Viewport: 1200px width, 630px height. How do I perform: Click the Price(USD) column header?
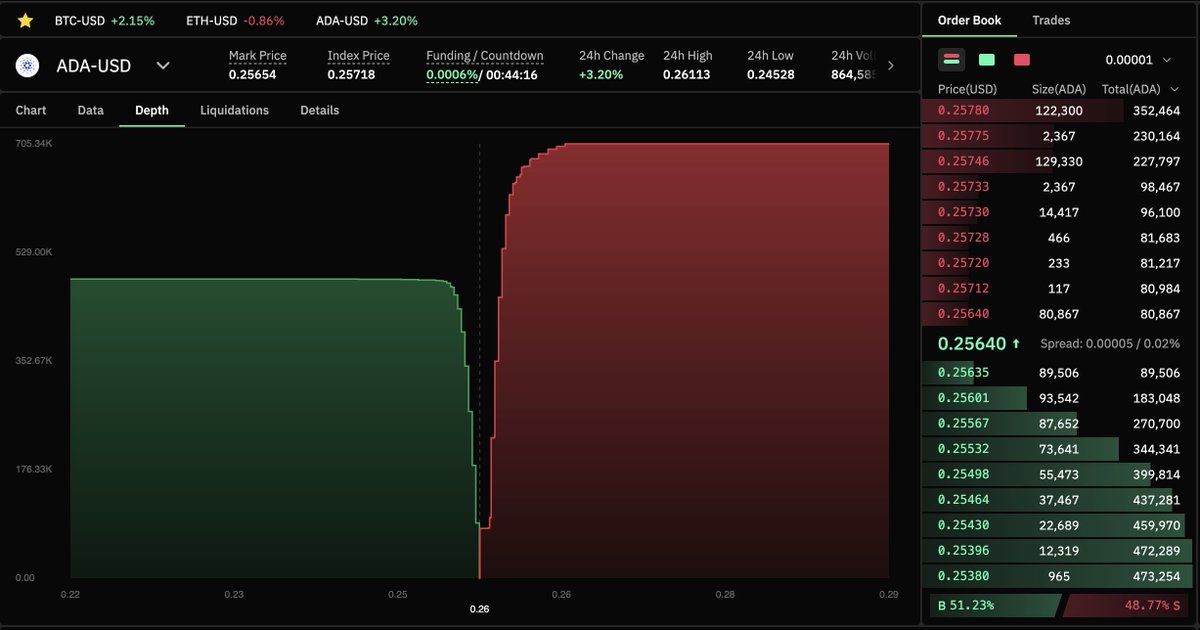[967, 89]
